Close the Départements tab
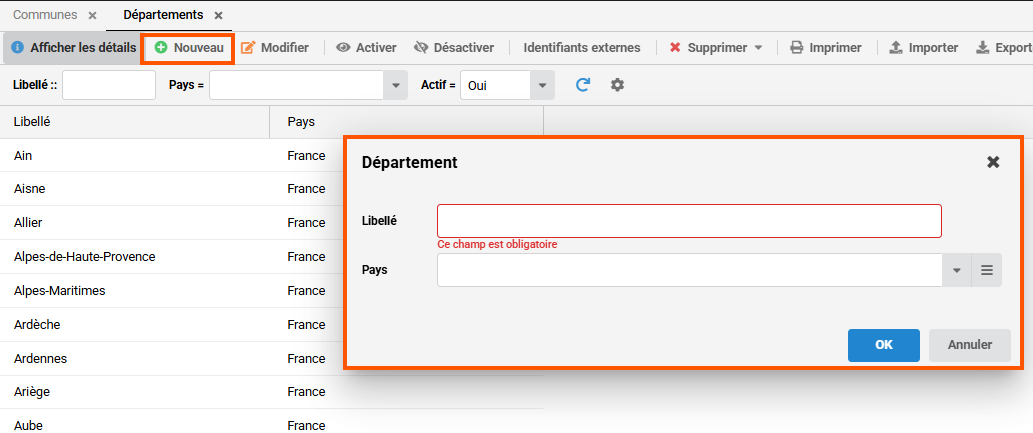The width and height of the screenshot is (1033, 433). [x=218, y=15]
